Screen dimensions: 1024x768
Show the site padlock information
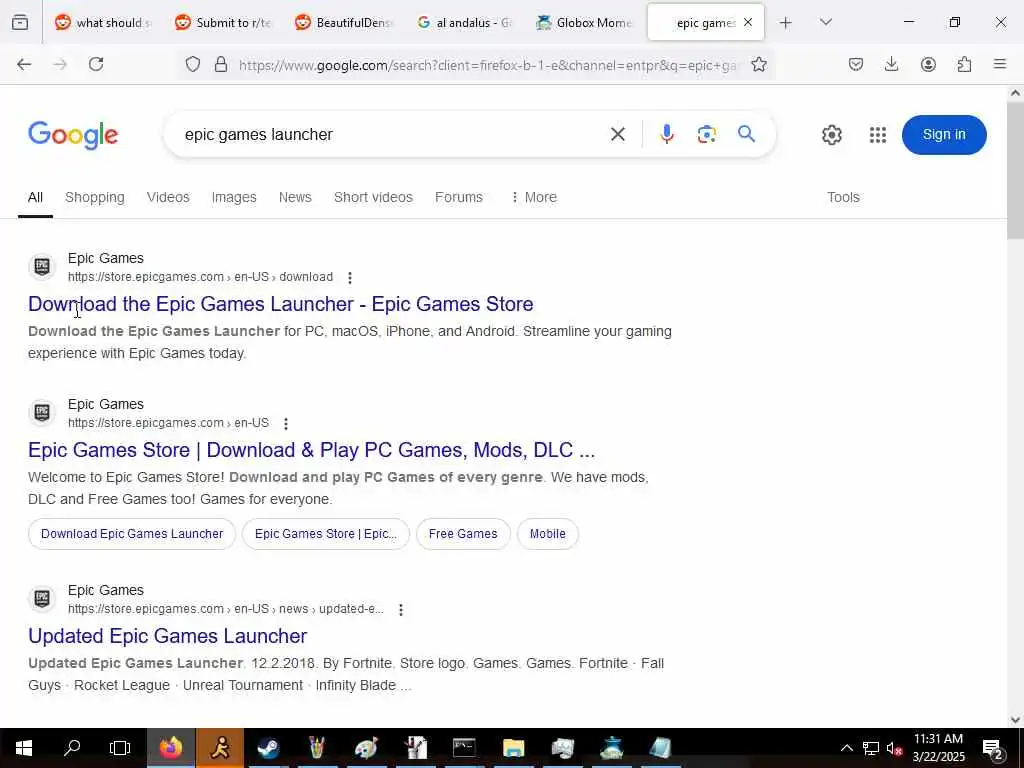pos(221,64)
